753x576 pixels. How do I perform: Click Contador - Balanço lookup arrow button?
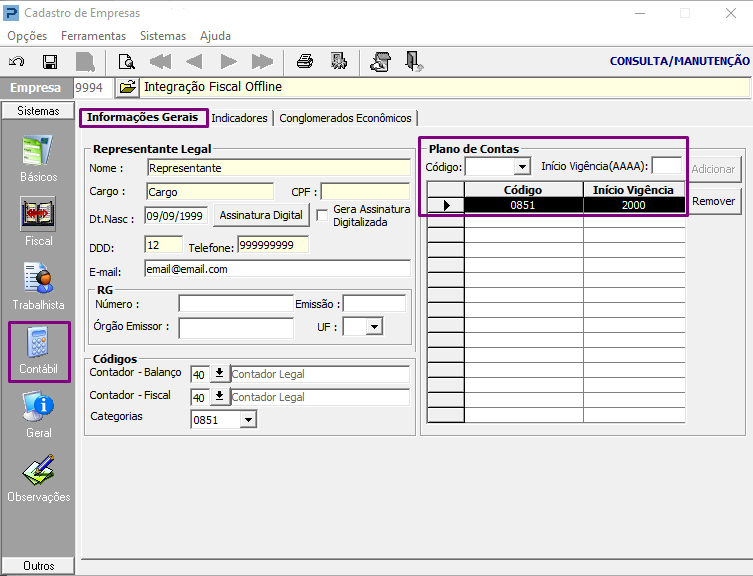point(219,373)
